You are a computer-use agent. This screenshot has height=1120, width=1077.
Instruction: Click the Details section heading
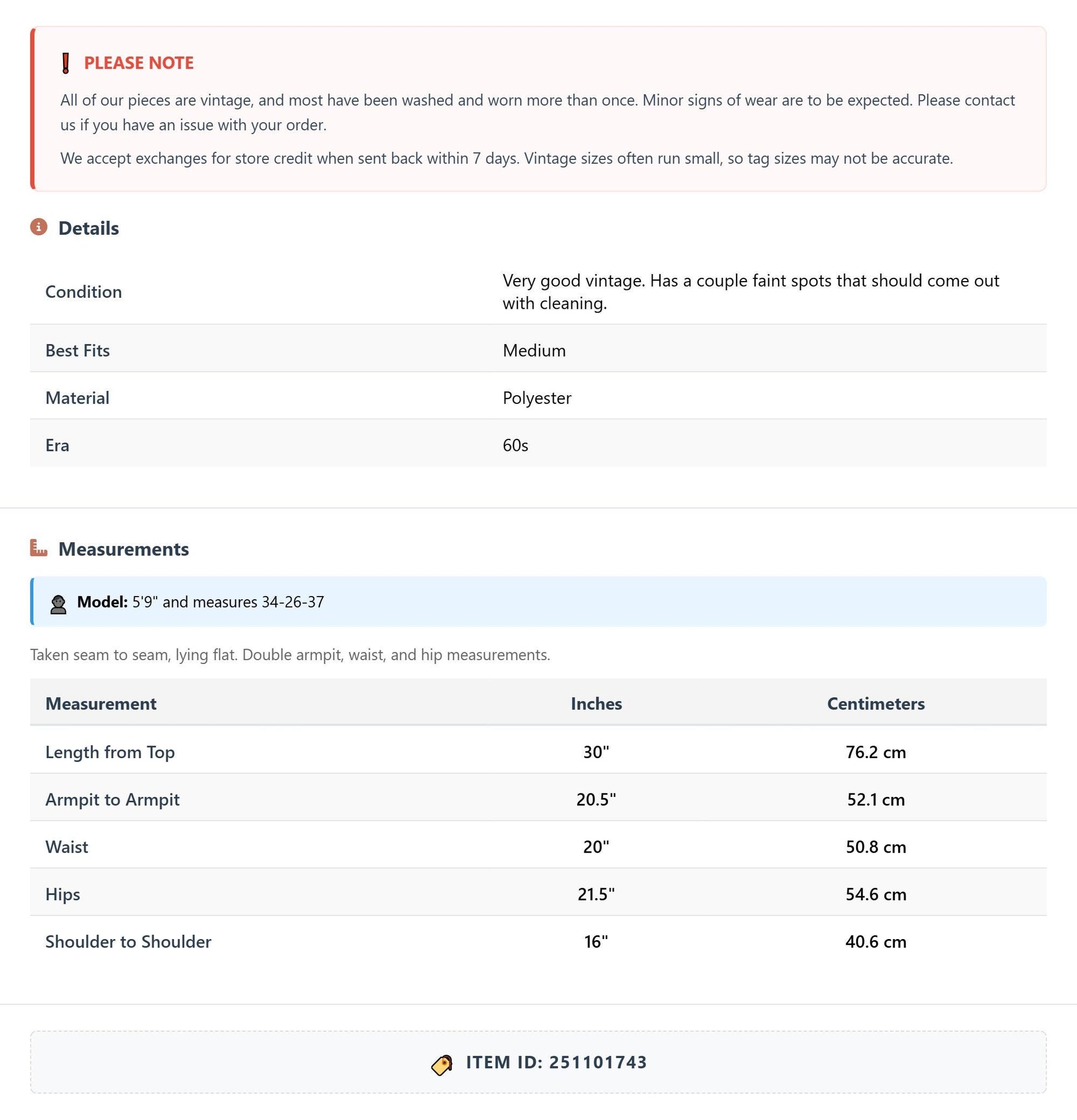pos(89,228)
